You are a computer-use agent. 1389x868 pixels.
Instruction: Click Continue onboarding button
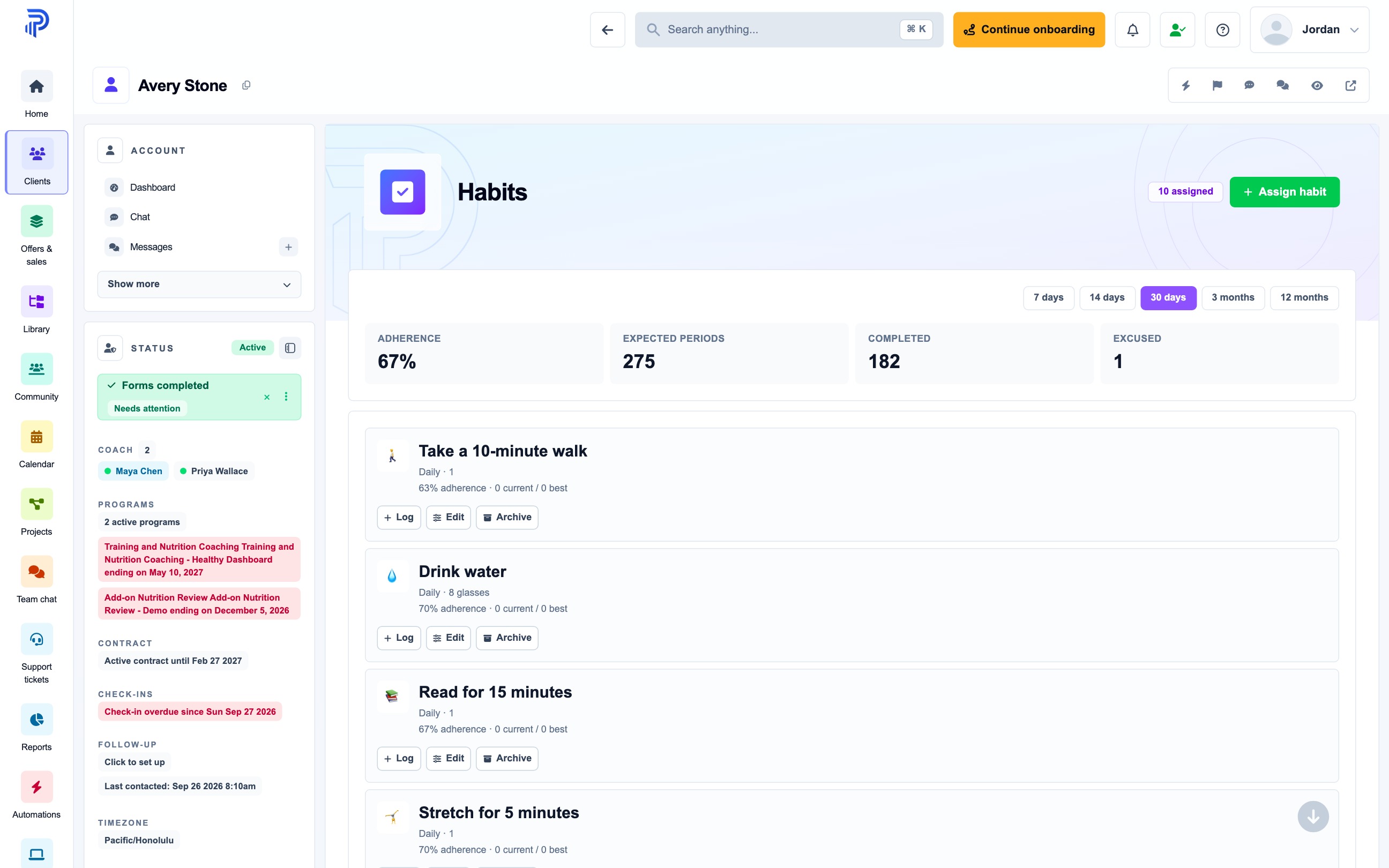point(1028,30)
